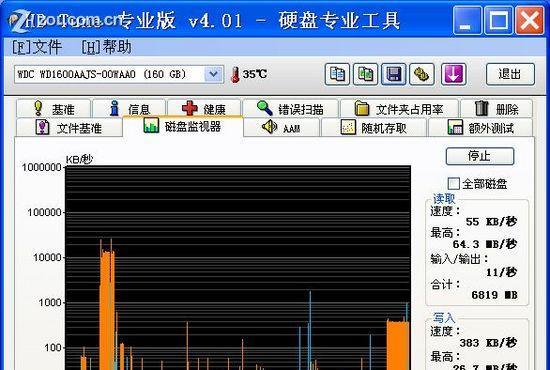Click the copy screenshot to clipboard icon
Screen dimensions: 550x370
[x=365, y=74]
